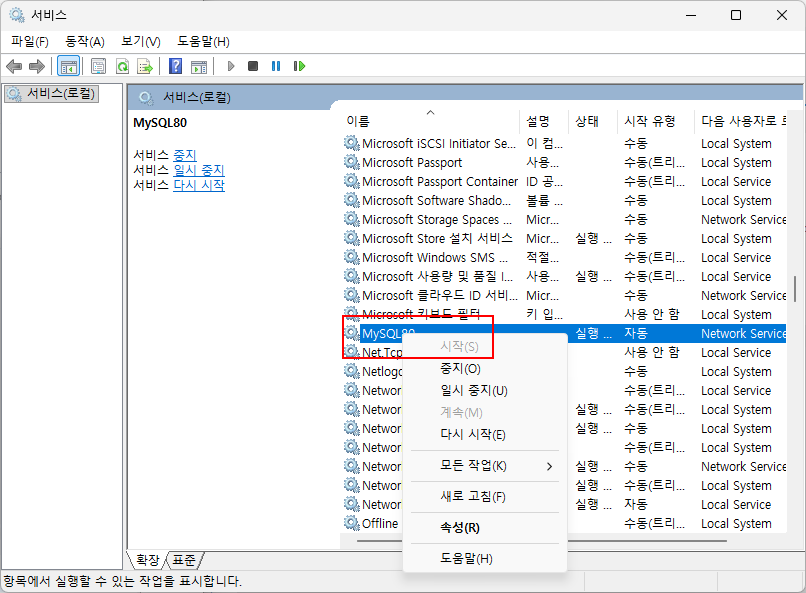Screen dimensions: 806x593
Task: Click the show/hide action pane icon
Action: (199, 66)
